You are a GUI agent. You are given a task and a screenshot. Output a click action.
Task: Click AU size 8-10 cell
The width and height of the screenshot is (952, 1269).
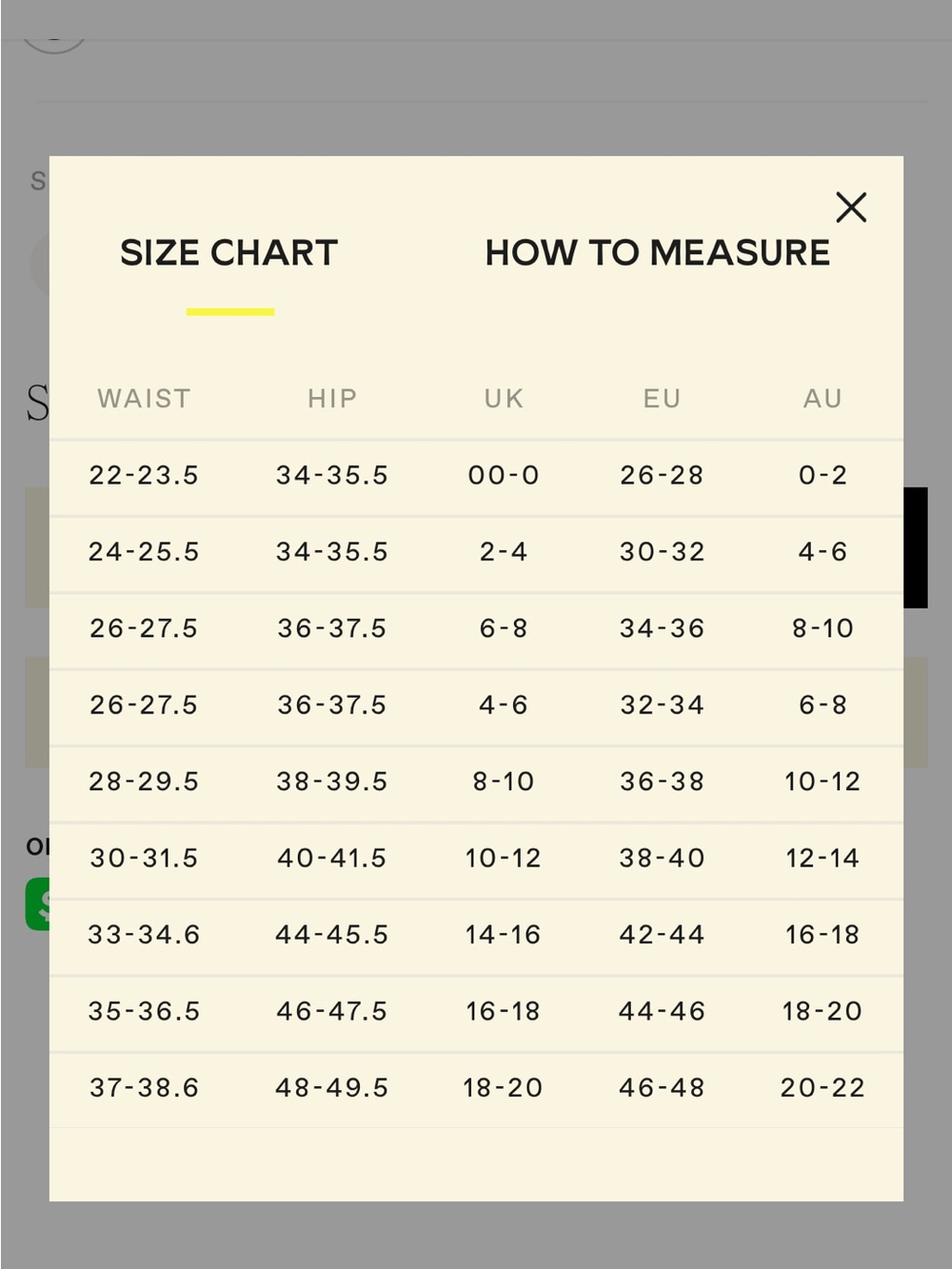point(823,628)
